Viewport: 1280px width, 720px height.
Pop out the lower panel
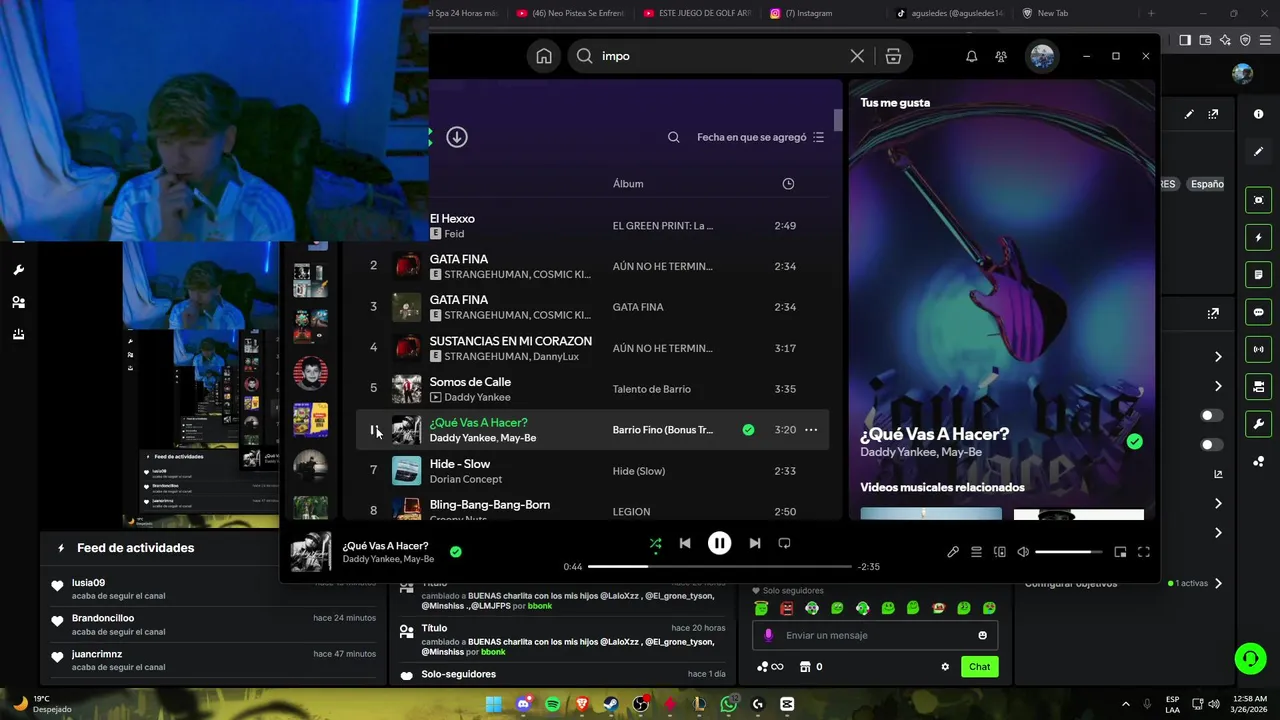[x=1213, y=313]
